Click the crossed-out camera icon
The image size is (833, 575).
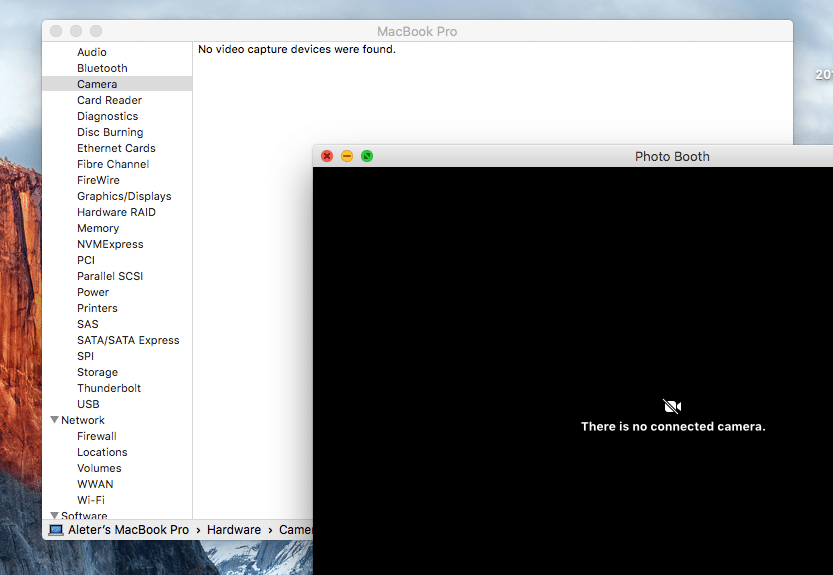pos(672,407)
